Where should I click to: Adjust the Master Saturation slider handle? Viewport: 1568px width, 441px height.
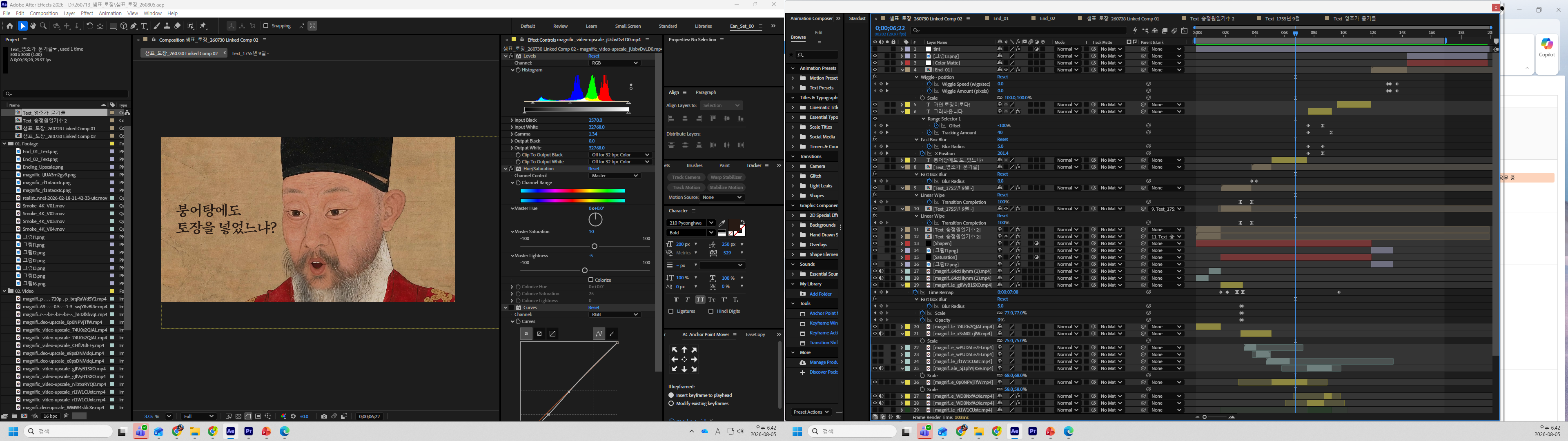pos(594,246)
